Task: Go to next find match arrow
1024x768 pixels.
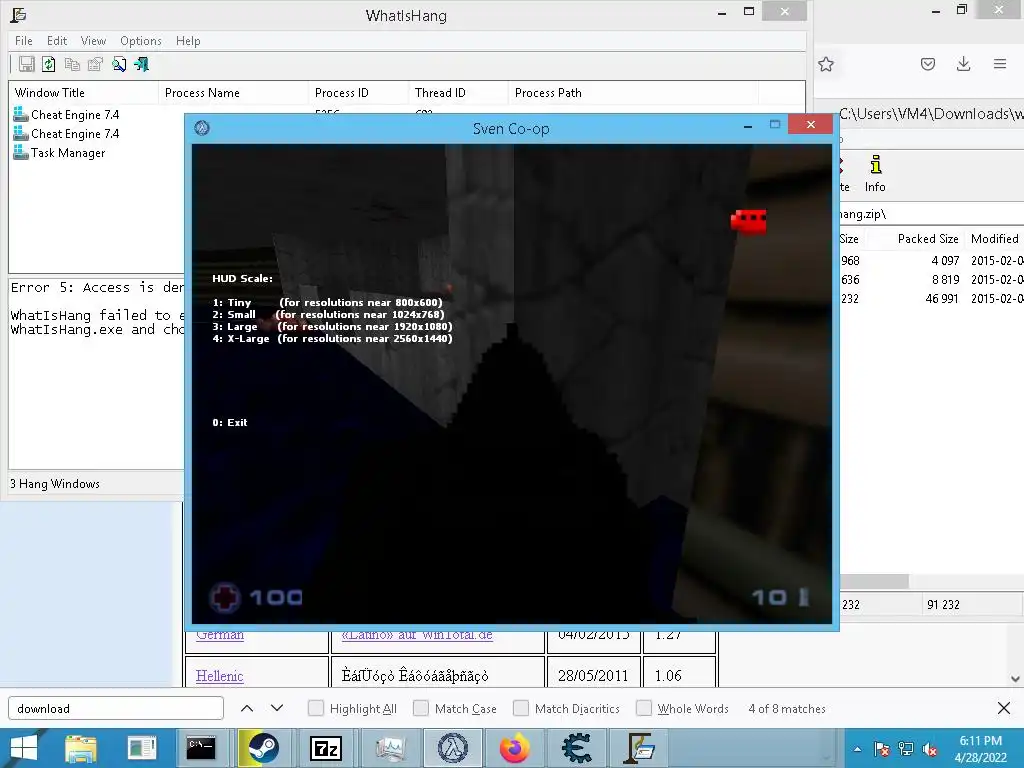Action: tap(277, 708)
